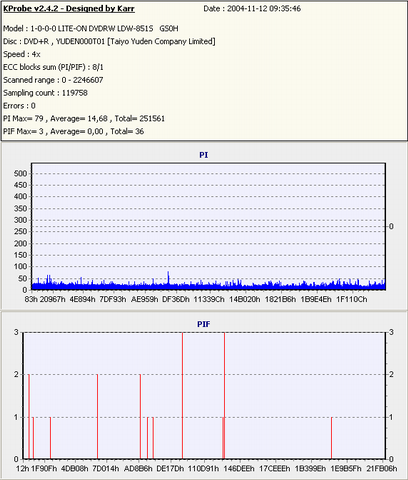Click the 83h label under PI chart
This screenshot has height=480, width=408.
pos(31,299)
